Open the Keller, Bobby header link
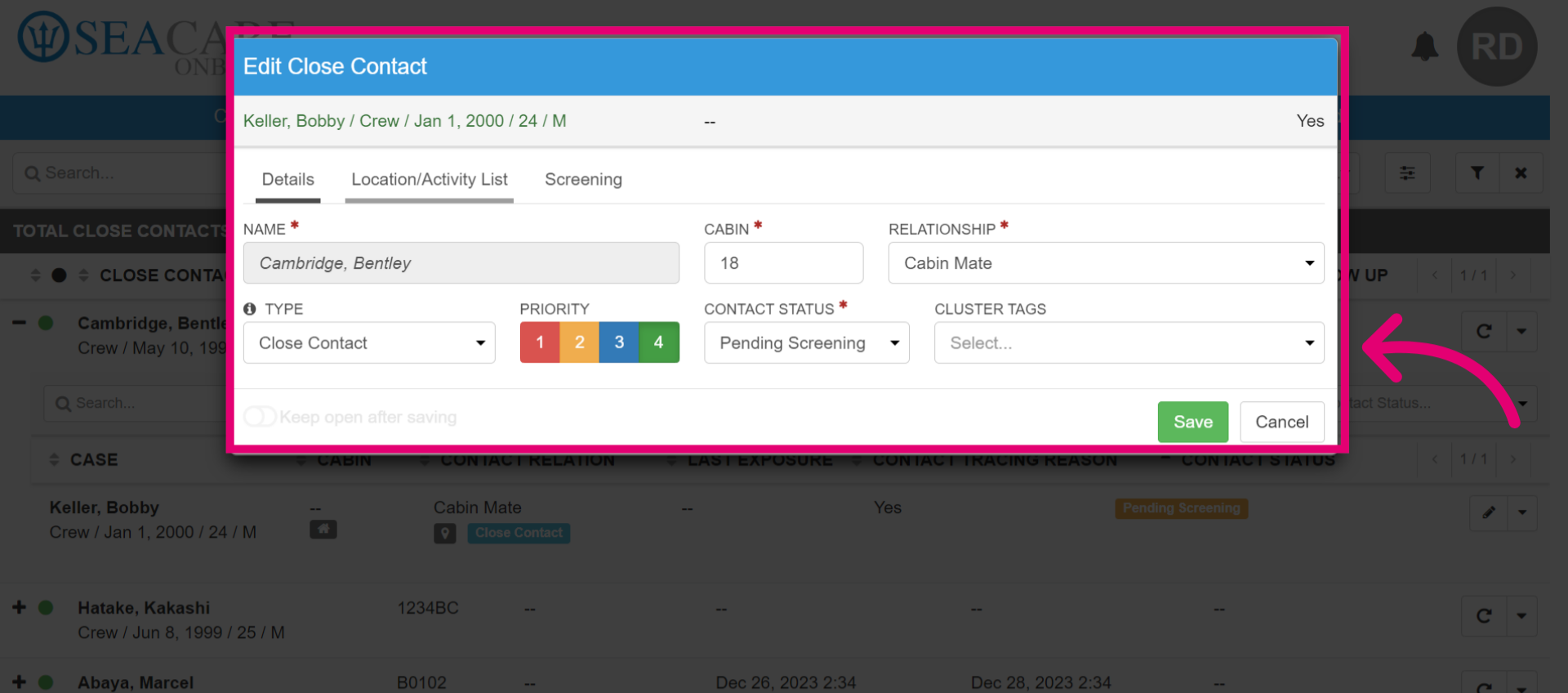The width and height of the screenshot is (1568, 693). [404, 121]
